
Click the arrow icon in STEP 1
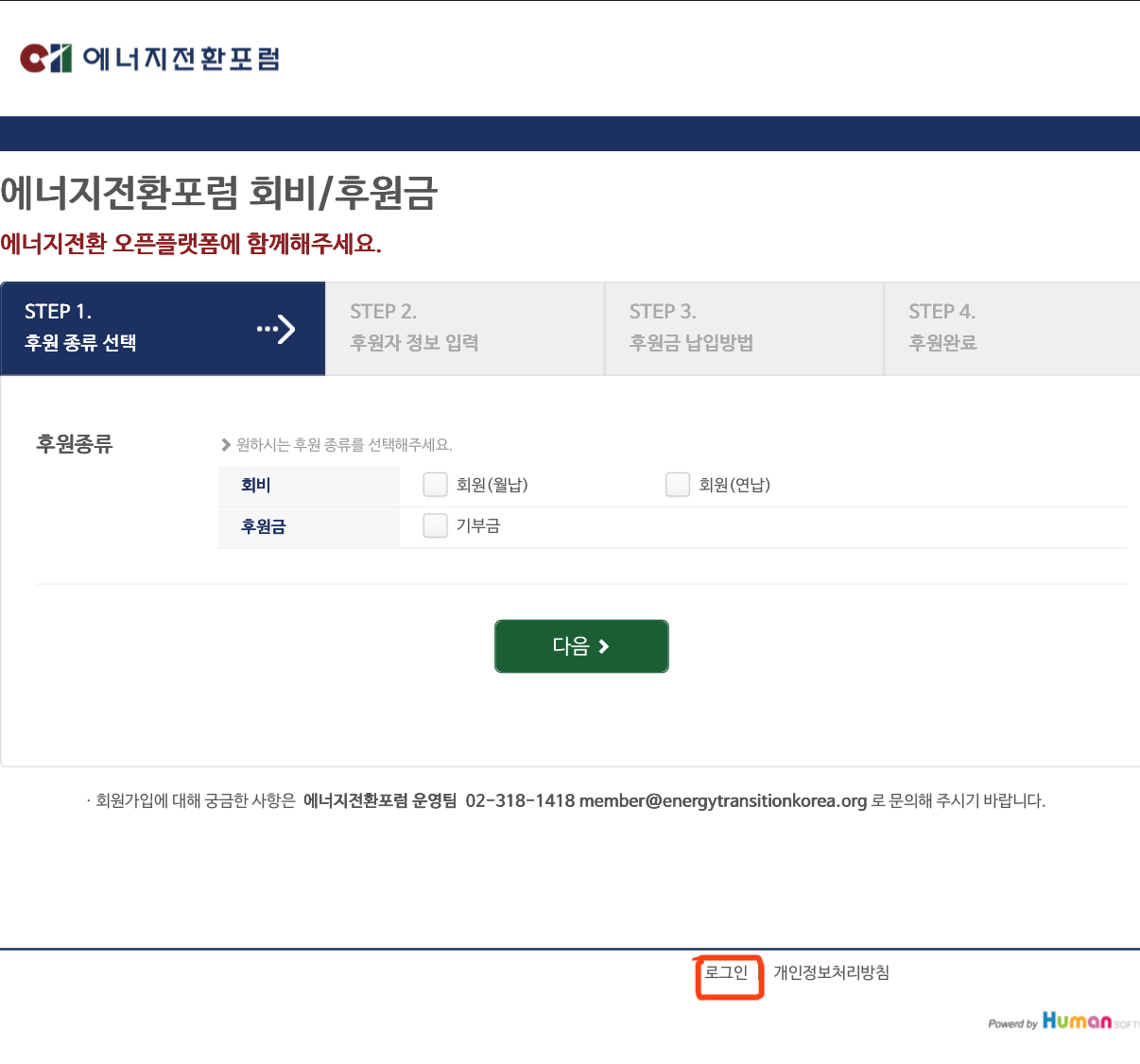(x=276, y=329)
